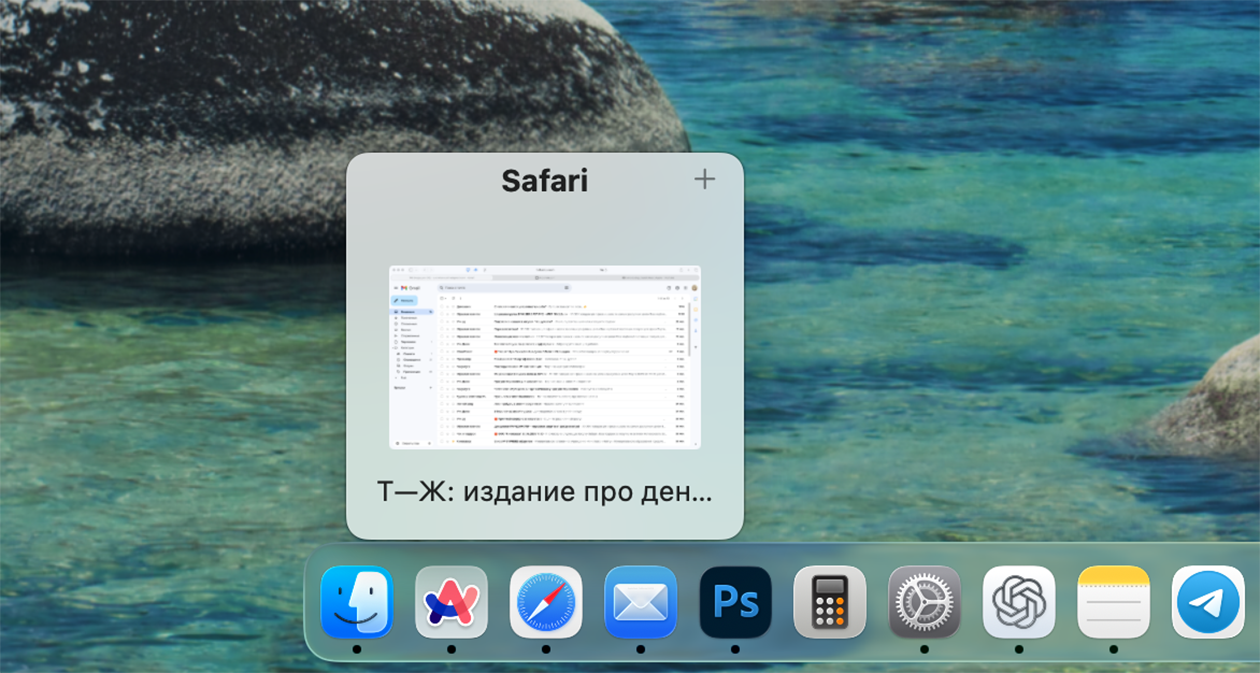Switch to Telegram from the dock
Screen dimensions: 1260x673
tap(1207, 602)
